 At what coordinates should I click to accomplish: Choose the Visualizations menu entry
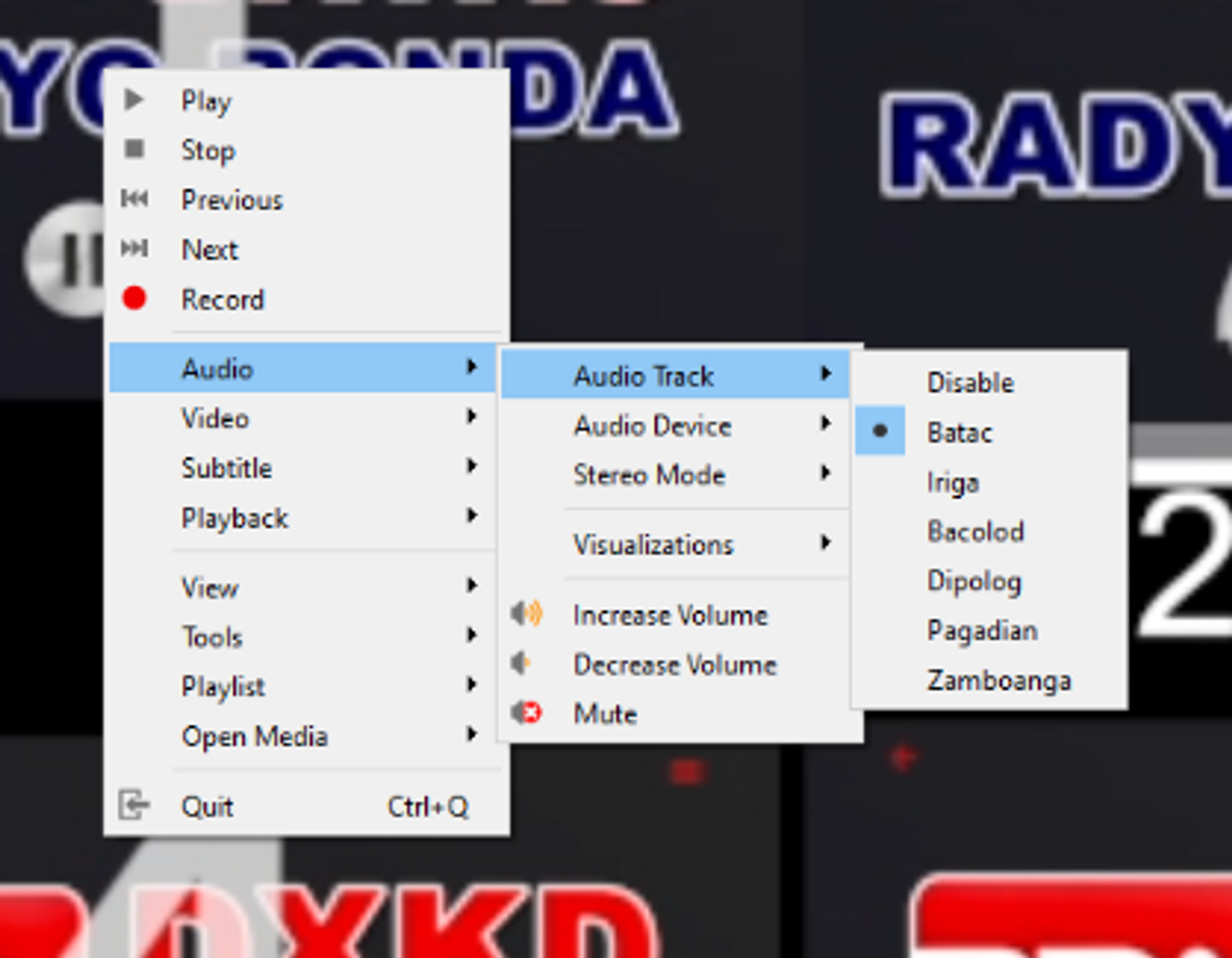[x=676, y=544]
